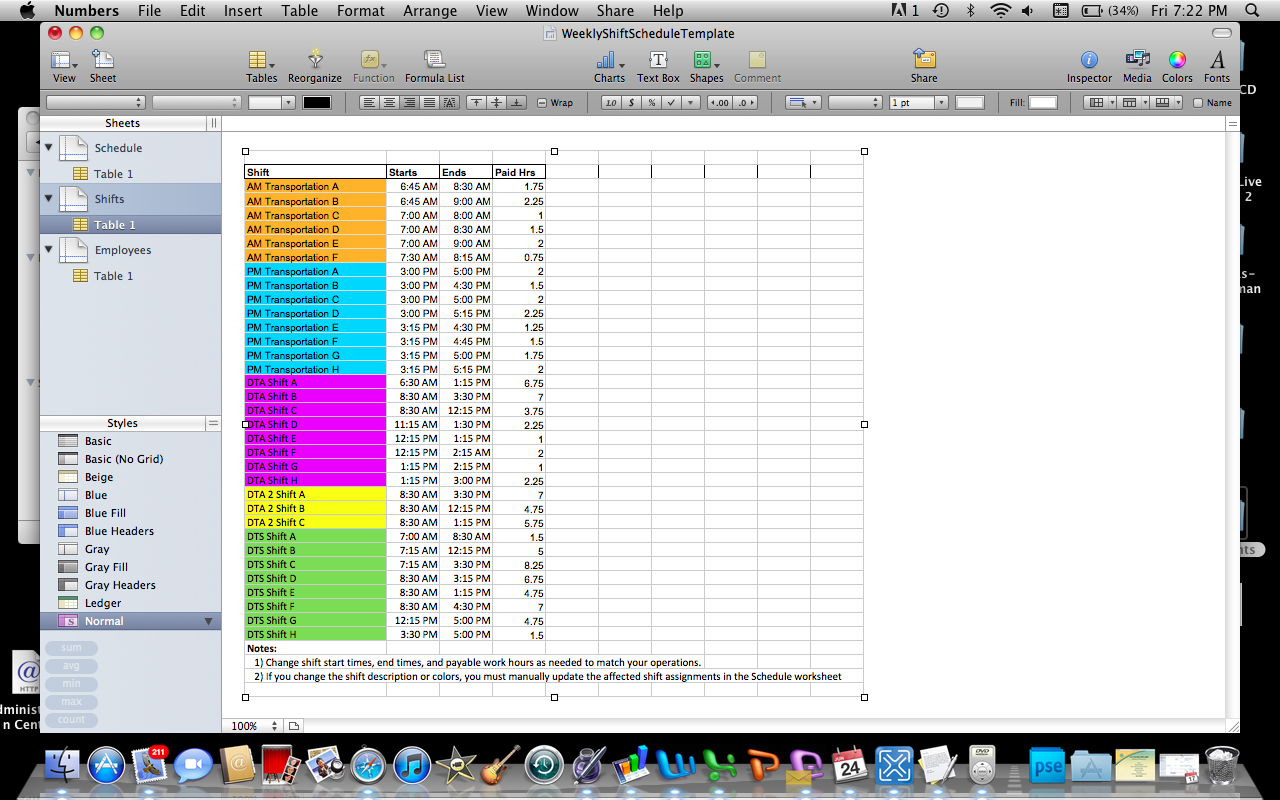Open the Inspector
Screen dimensions: 1280x800
[x=1089, y=65]
